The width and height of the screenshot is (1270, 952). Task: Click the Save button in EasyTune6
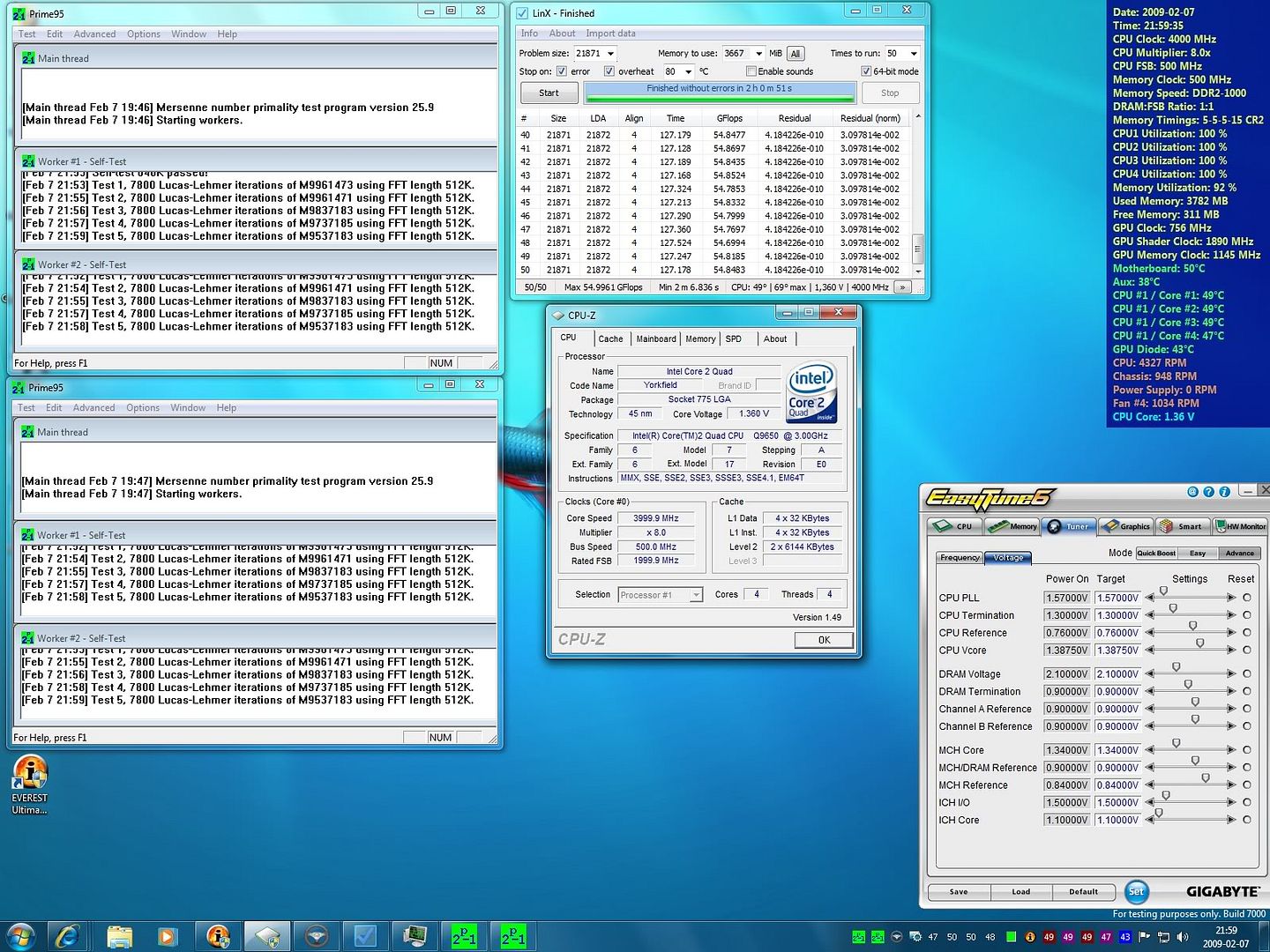959,892
